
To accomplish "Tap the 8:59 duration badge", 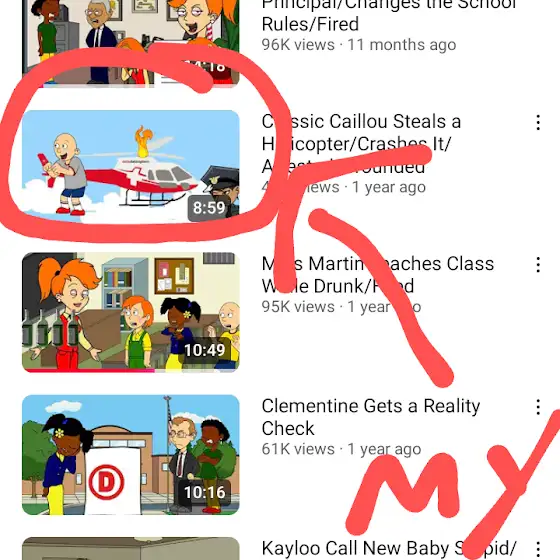I will point(209,208).
